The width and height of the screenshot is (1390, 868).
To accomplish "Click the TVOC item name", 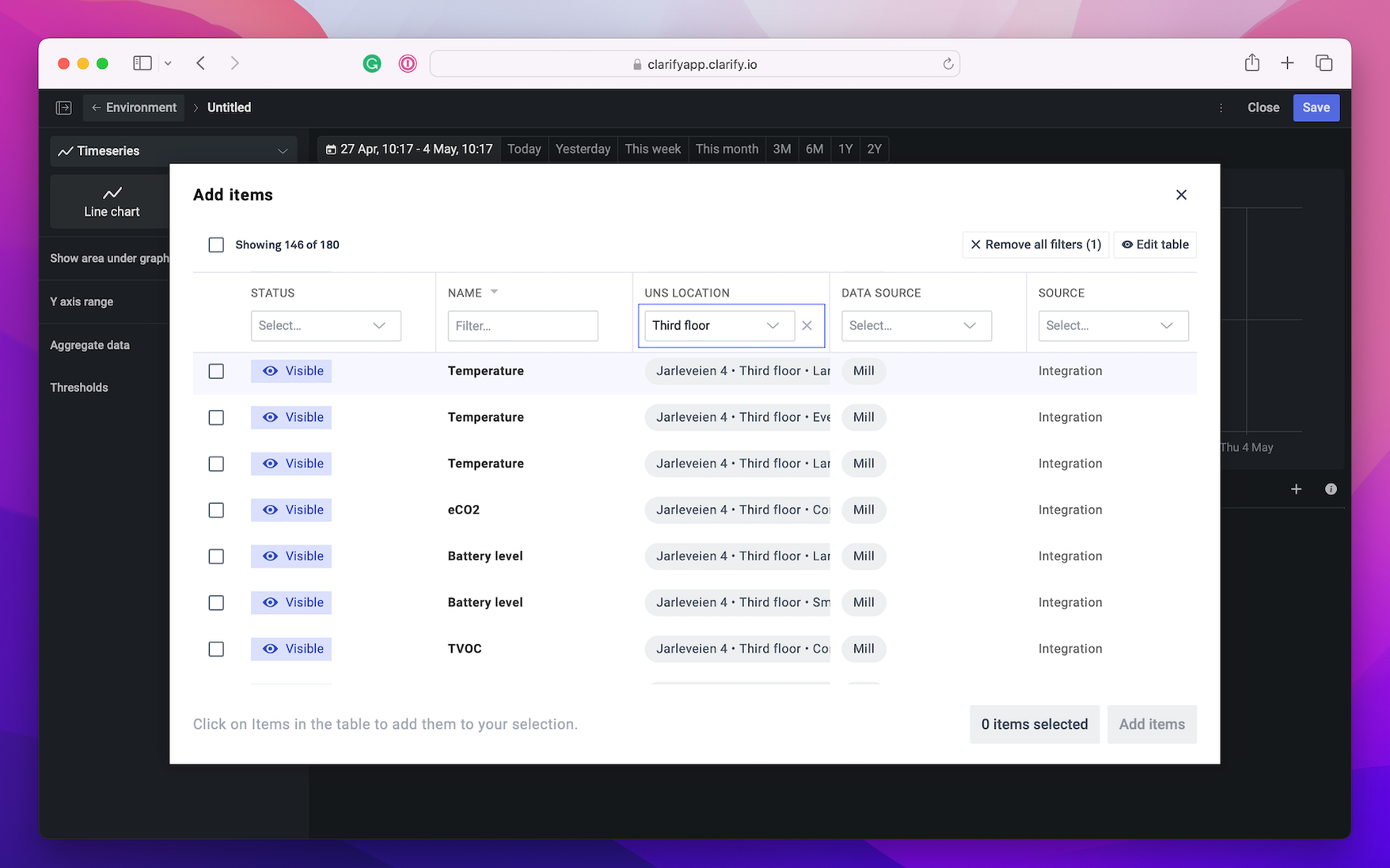I will tap(465, 649).
